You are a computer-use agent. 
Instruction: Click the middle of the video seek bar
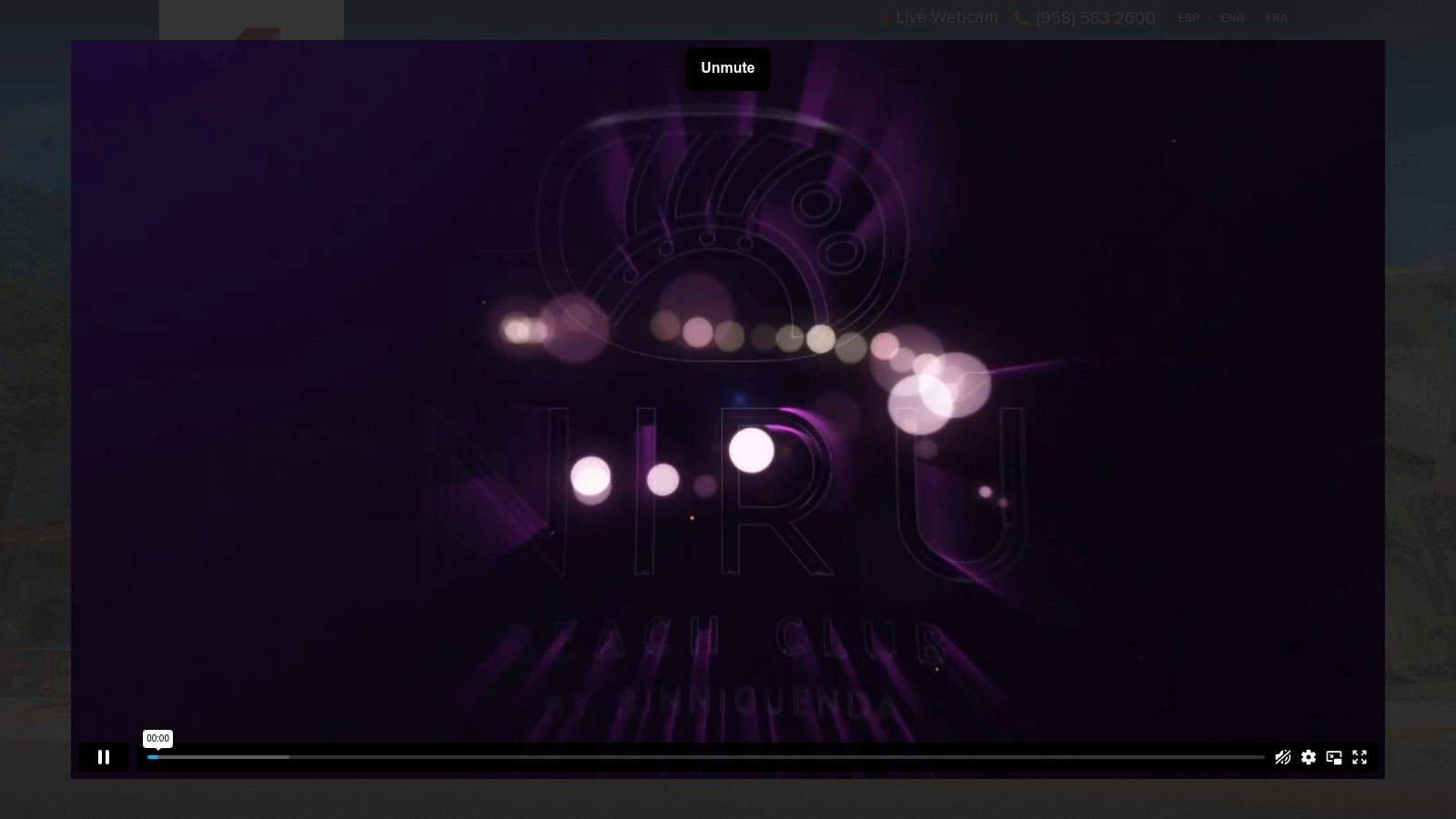pyautogui.click(x=706, y=757)
